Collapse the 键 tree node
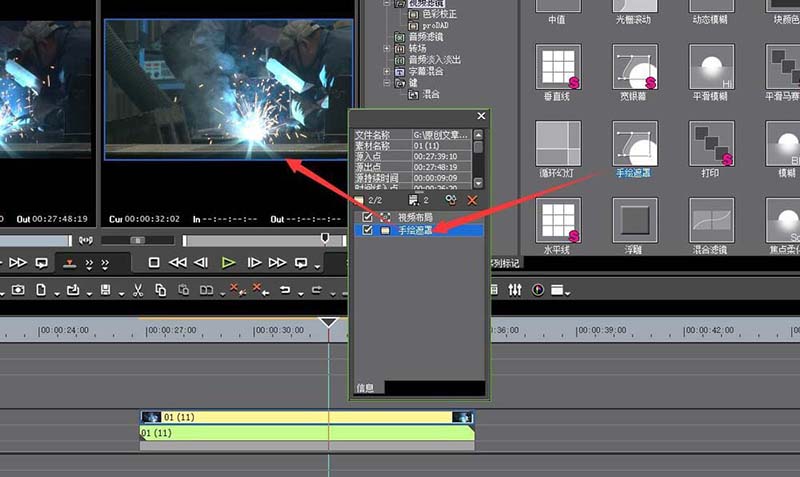The width and height of the screenshot is (800, 477). pyautogui.click(x=387, y=83)
